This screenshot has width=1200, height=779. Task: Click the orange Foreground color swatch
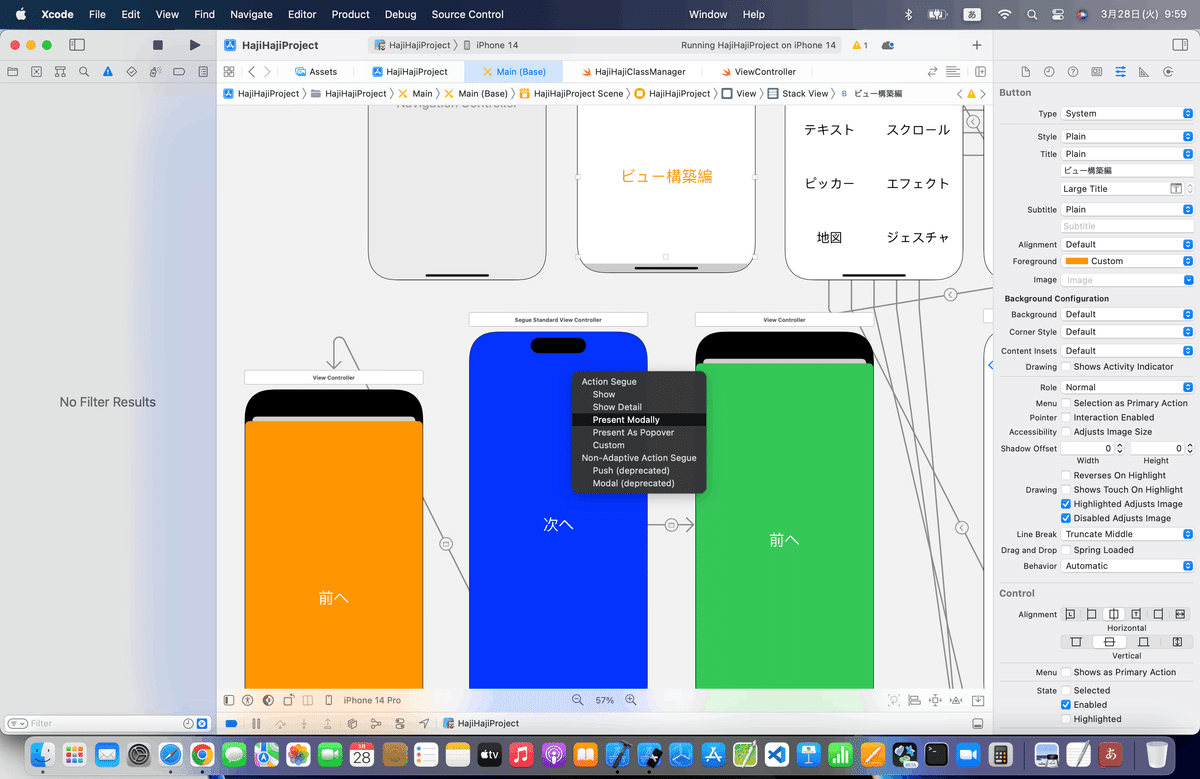click(1077, 261)
